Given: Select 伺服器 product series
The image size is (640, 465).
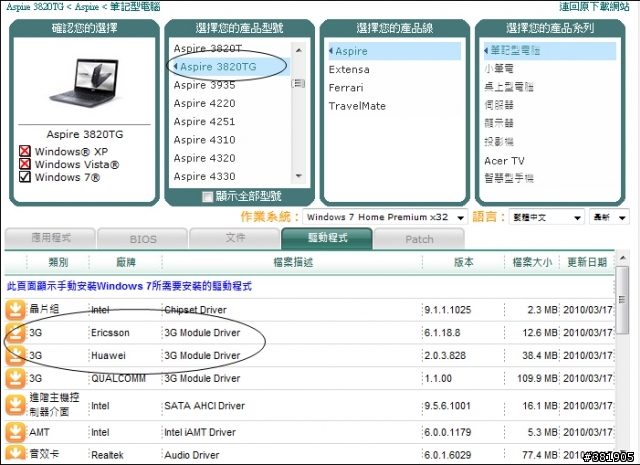Looking at the screenshot, I should [499, 105].
